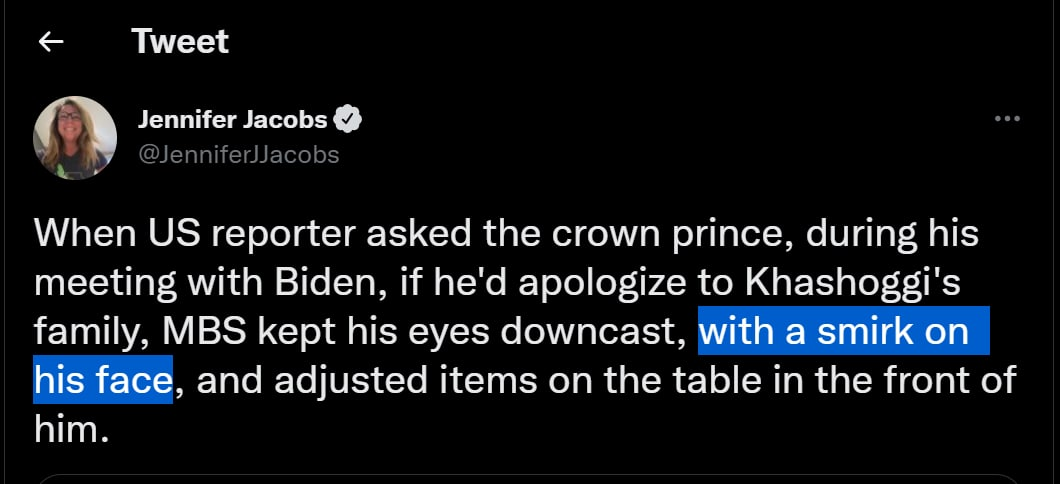
Task: Open the Jennifer Jacobs display name link
Action: [x=233, y=120]
